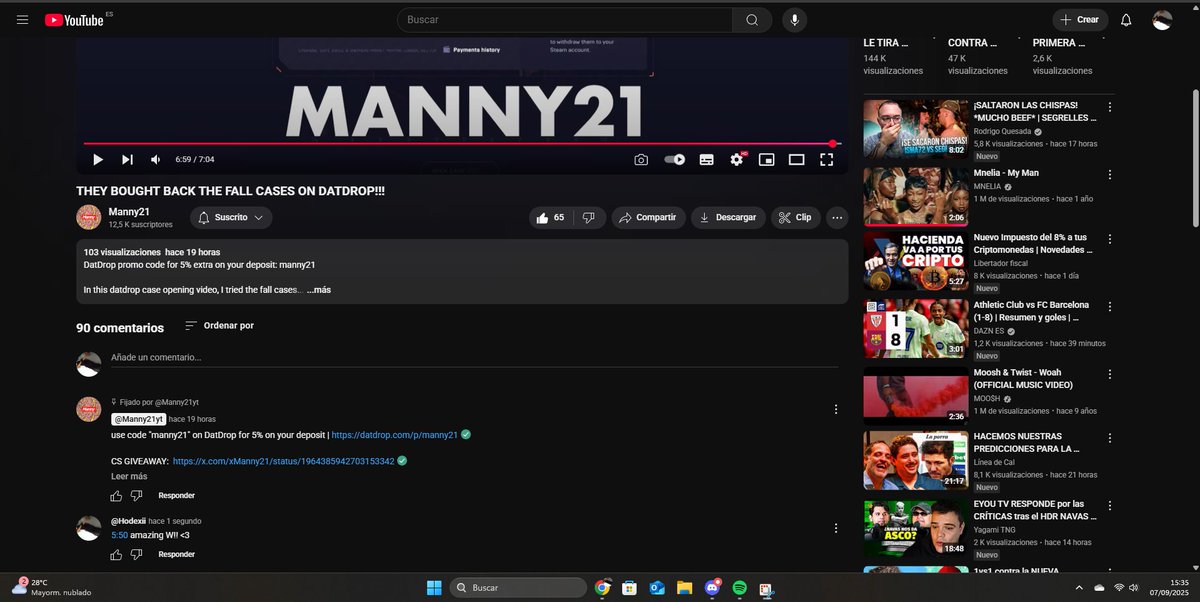This screenshot has width=1200, height=602.
Task: Click the Descargar download button
Action: pyautogui.click(x=729, y=217)
